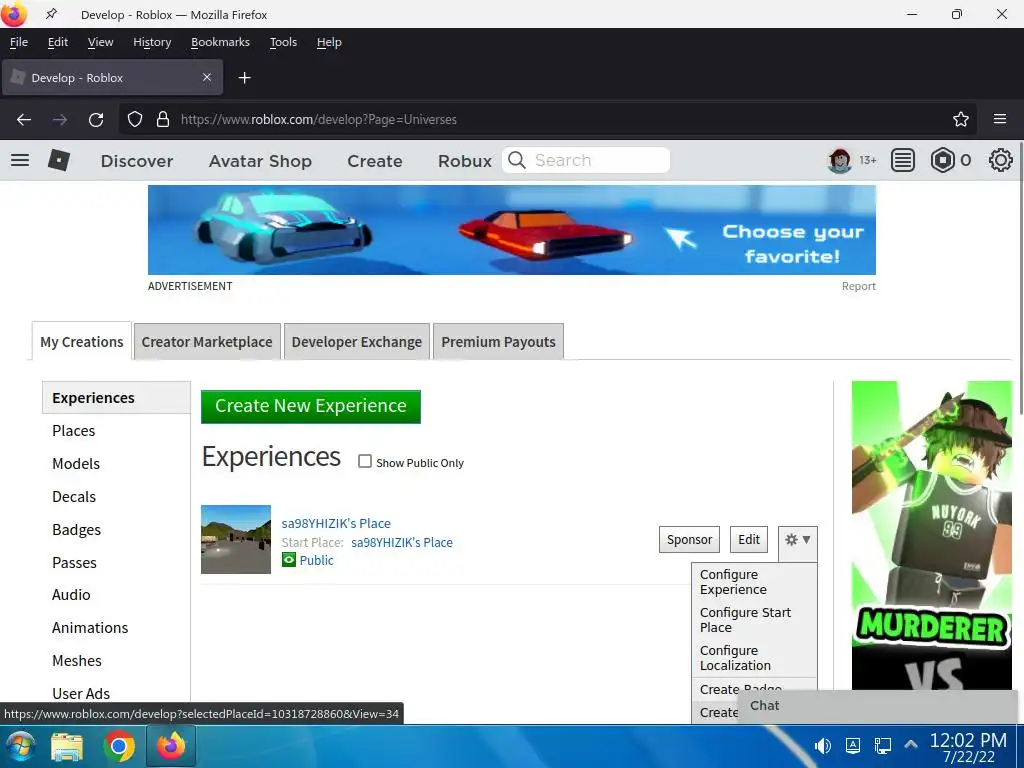The width and height of the screenshot is (1024, 768).
Task: Collapse the experience gear dropdown
Action: (x=797, y=540)
